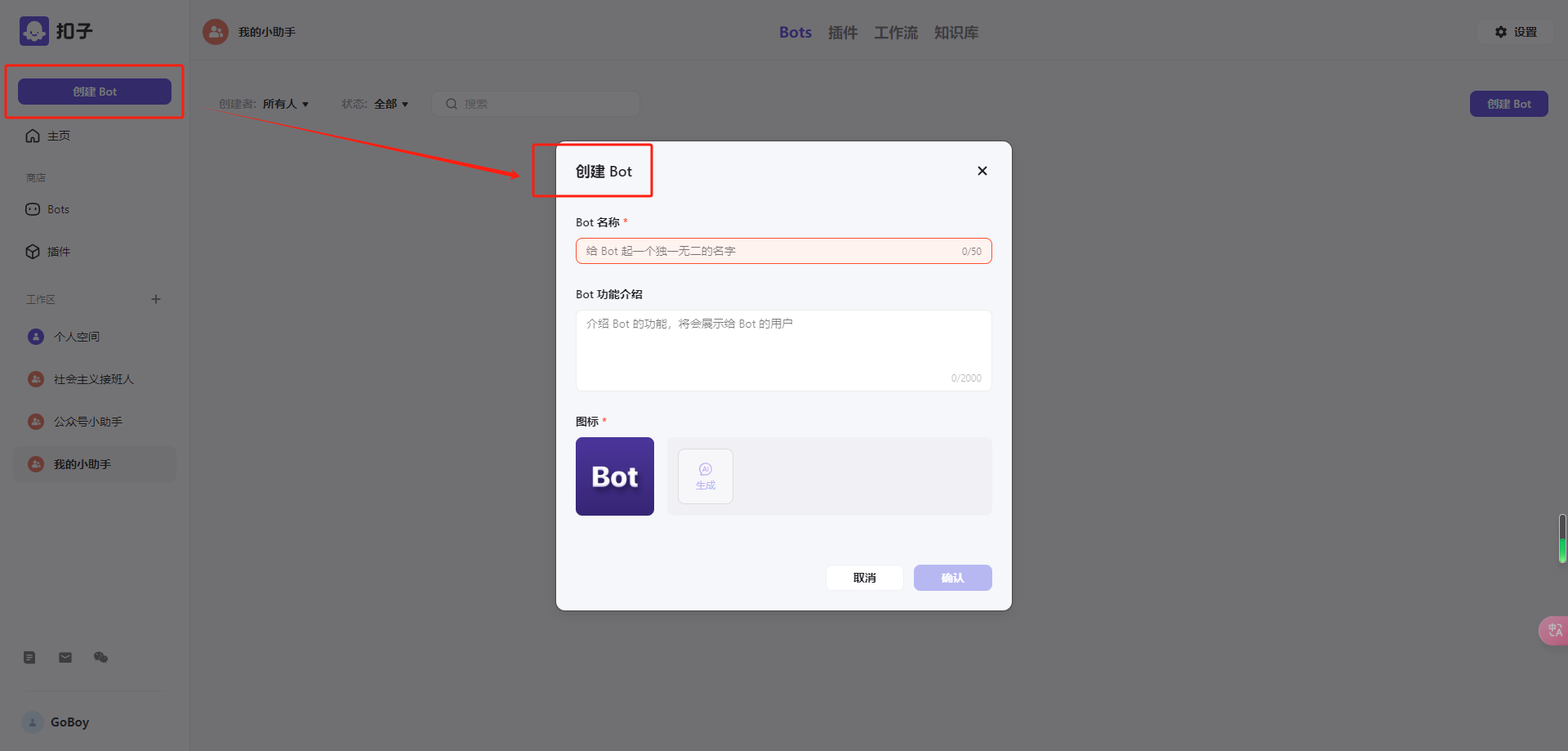
Task: Click the AI generate icon button (生成)
Action: click(x=706, y=476)
